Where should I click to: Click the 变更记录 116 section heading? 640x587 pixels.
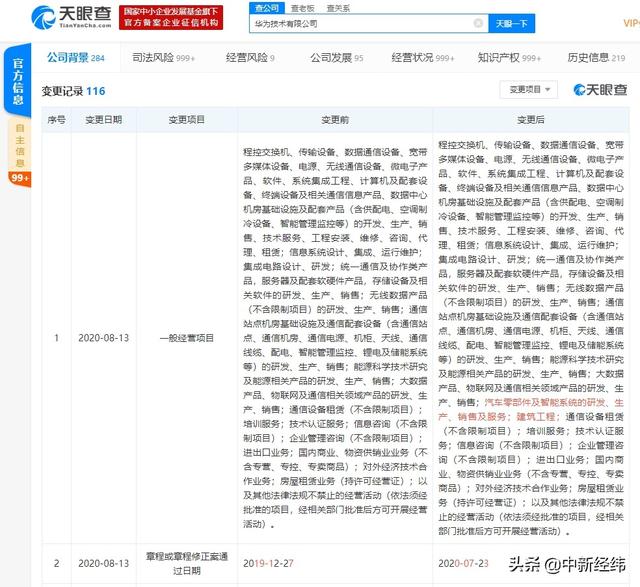pyautogui.click(x=73, y=91)
